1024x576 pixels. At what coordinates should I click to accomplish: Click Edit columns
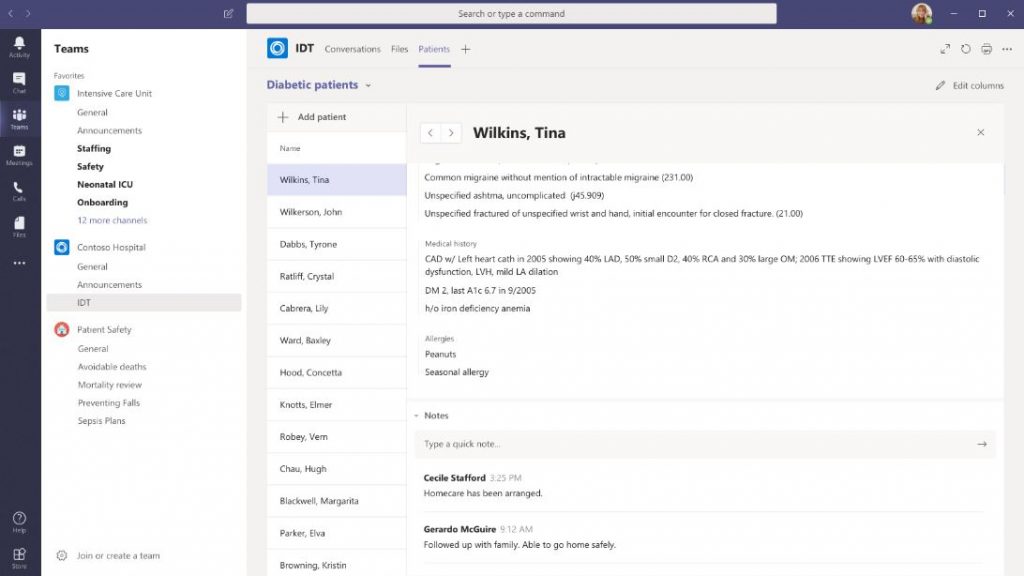[969, 86]
